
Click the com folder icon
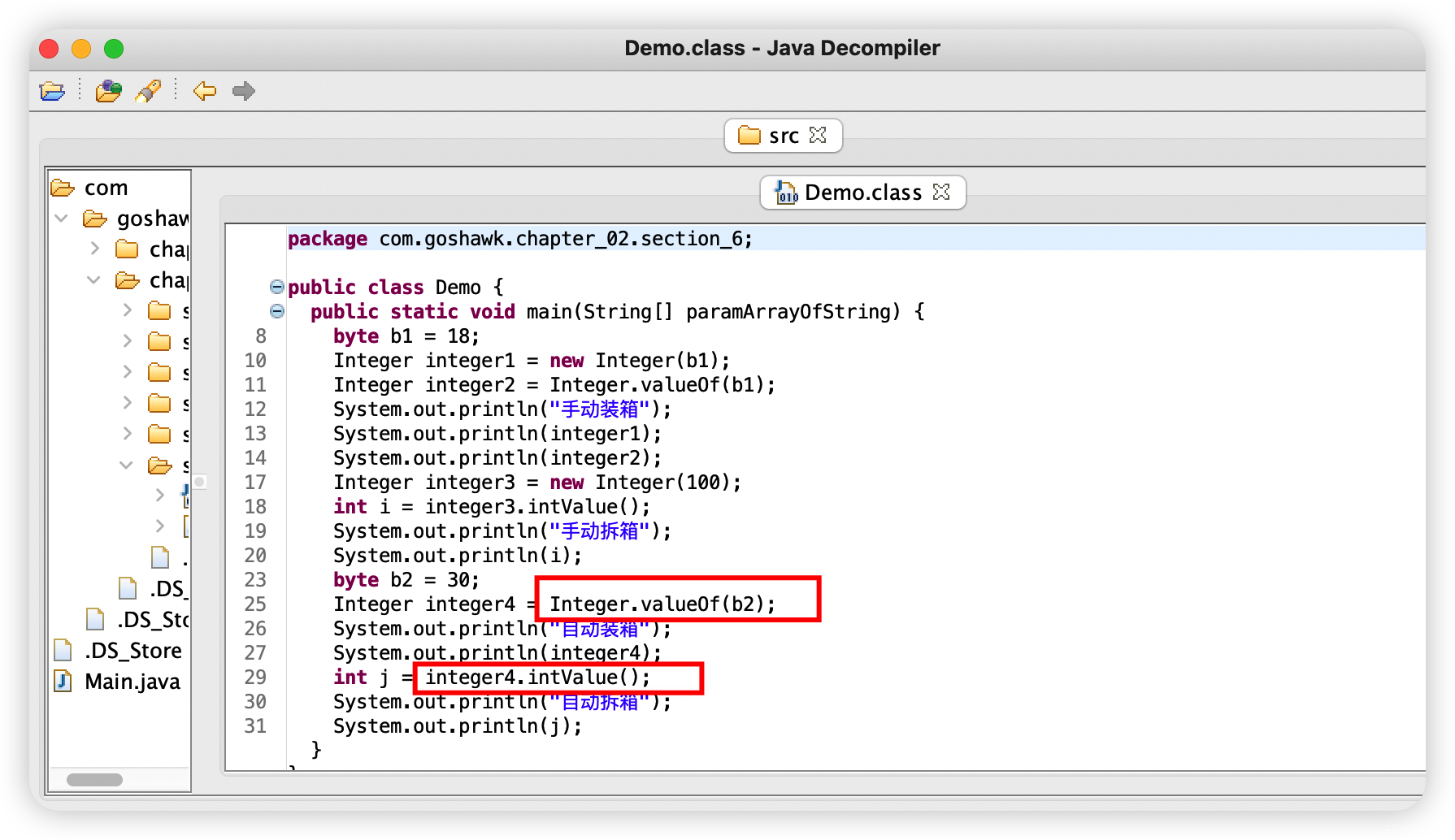(63, 188)
